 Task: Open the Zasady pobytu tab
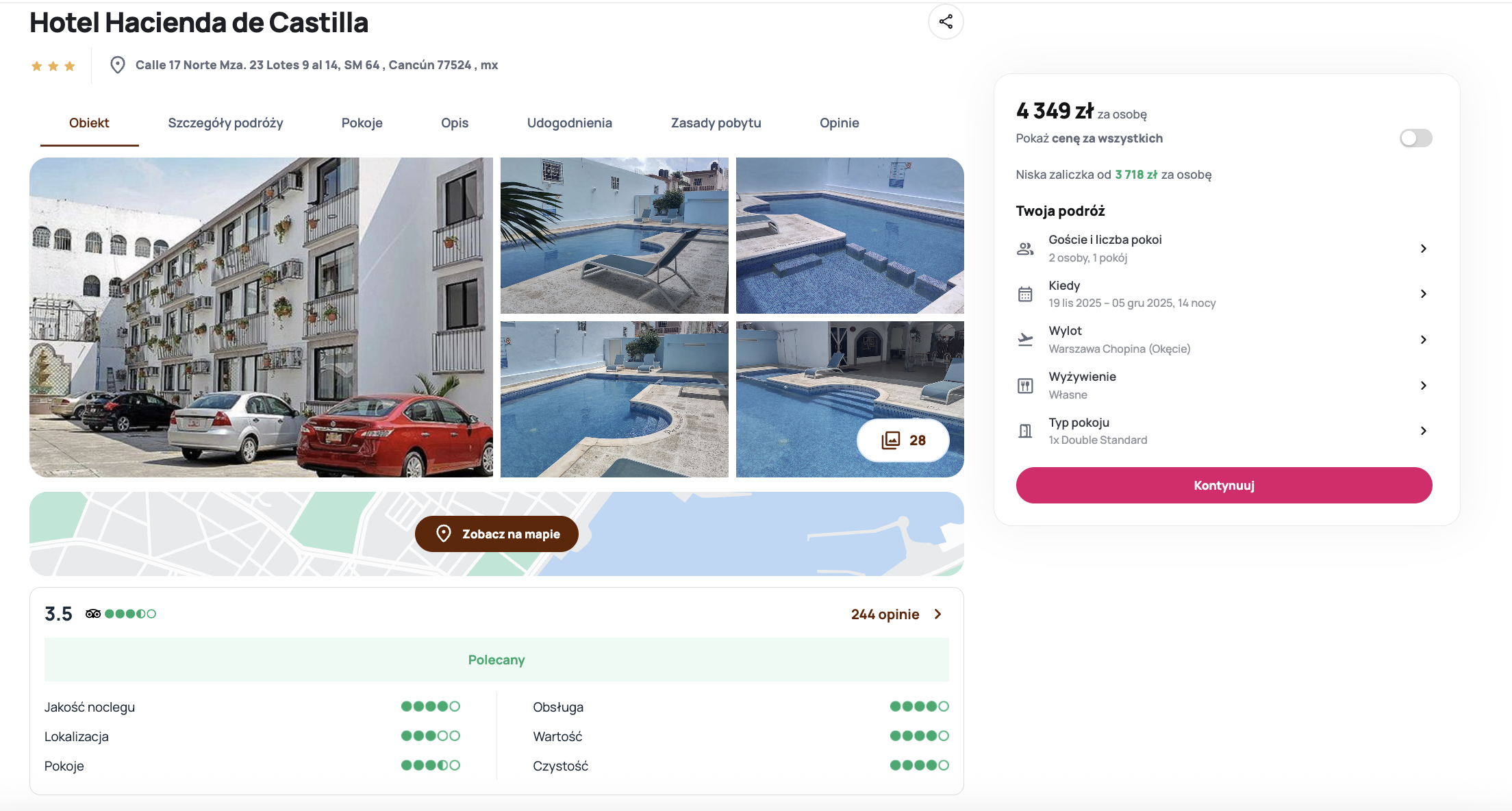(x=716, y=123)
